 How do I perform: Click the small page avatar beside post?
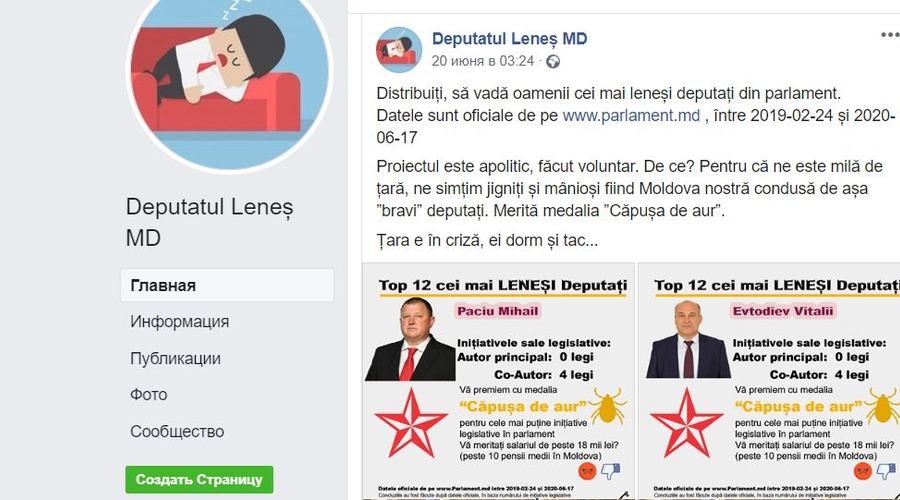coord(399,50)
